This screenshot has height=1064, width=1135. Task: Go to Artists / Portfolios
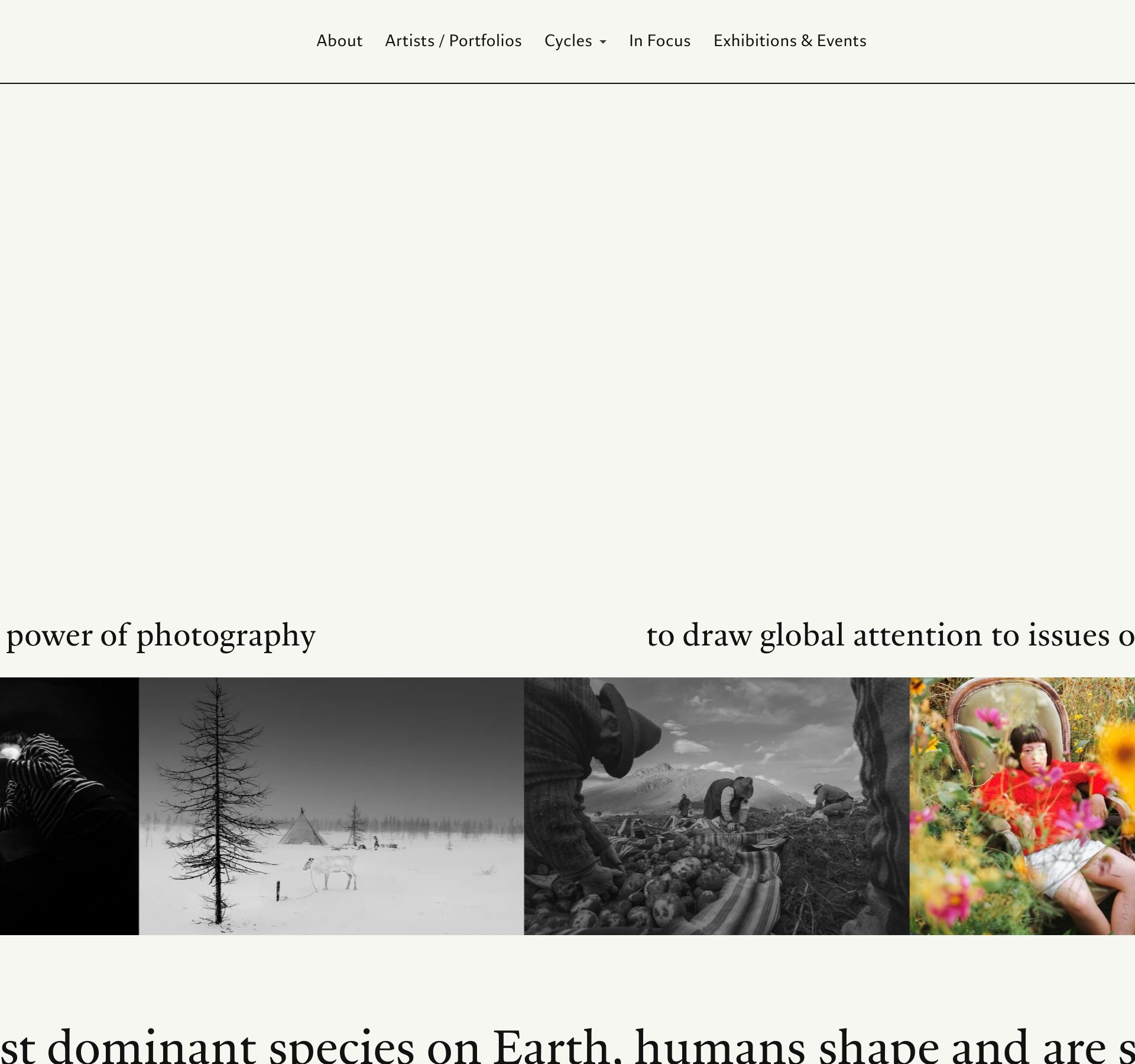[453, 41]
